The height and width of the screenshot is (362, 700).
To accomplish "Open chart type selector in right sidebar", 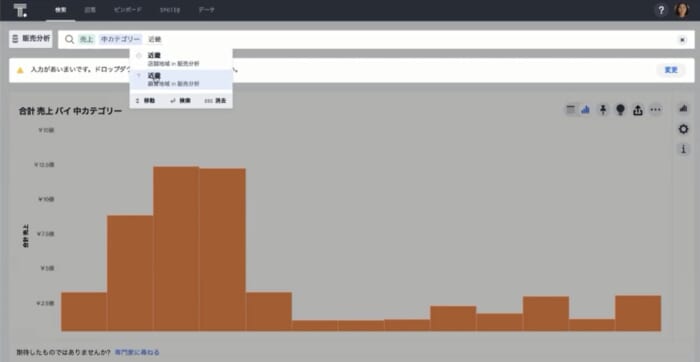I will [x=683, y=108].
